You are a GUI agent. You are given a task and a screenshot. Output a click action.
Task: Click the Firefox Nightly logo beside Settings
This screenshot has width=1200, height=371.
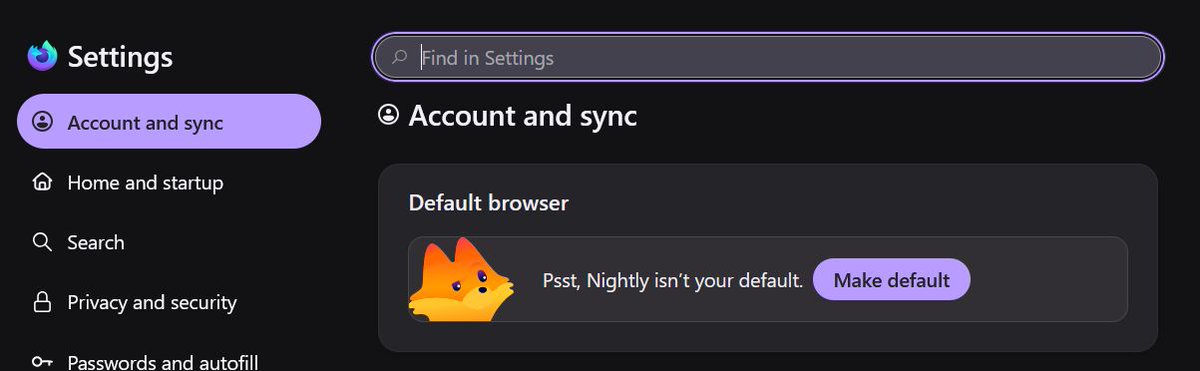pos(43,57)
